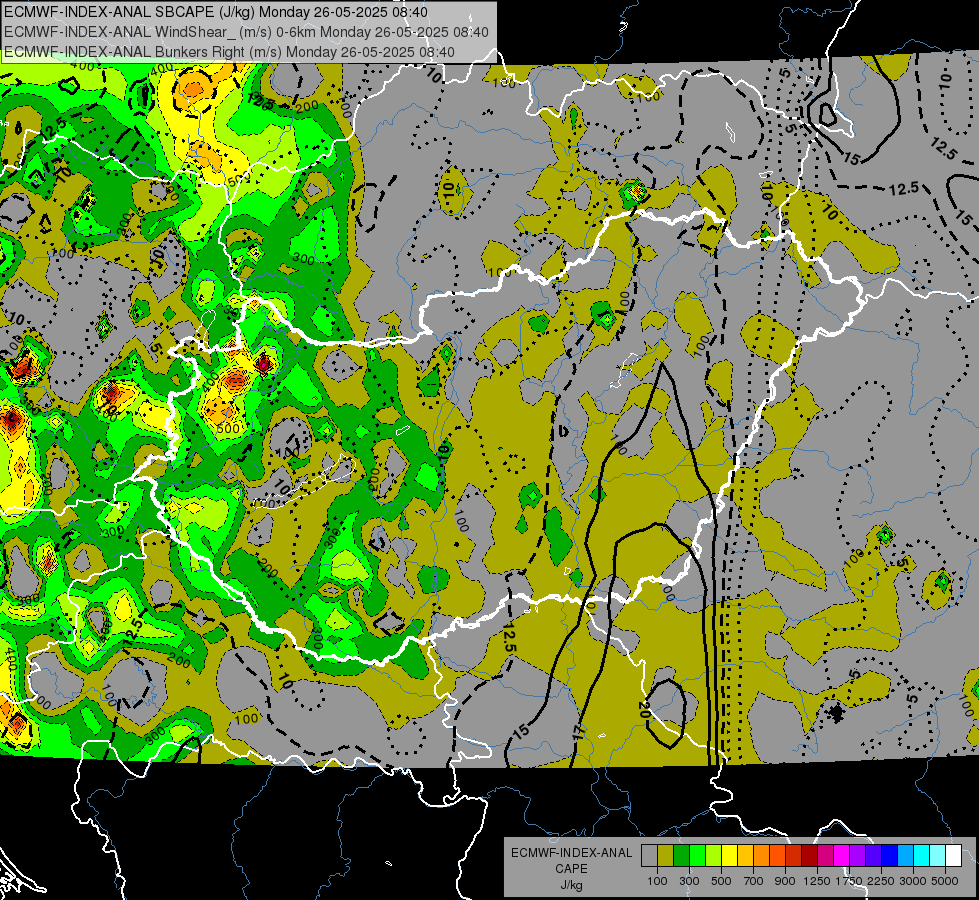Image resolution: width=979 pixels, height=900 pixels.
Task: Click the pink-magenta swatch after 1250
Action: (826, 855)
